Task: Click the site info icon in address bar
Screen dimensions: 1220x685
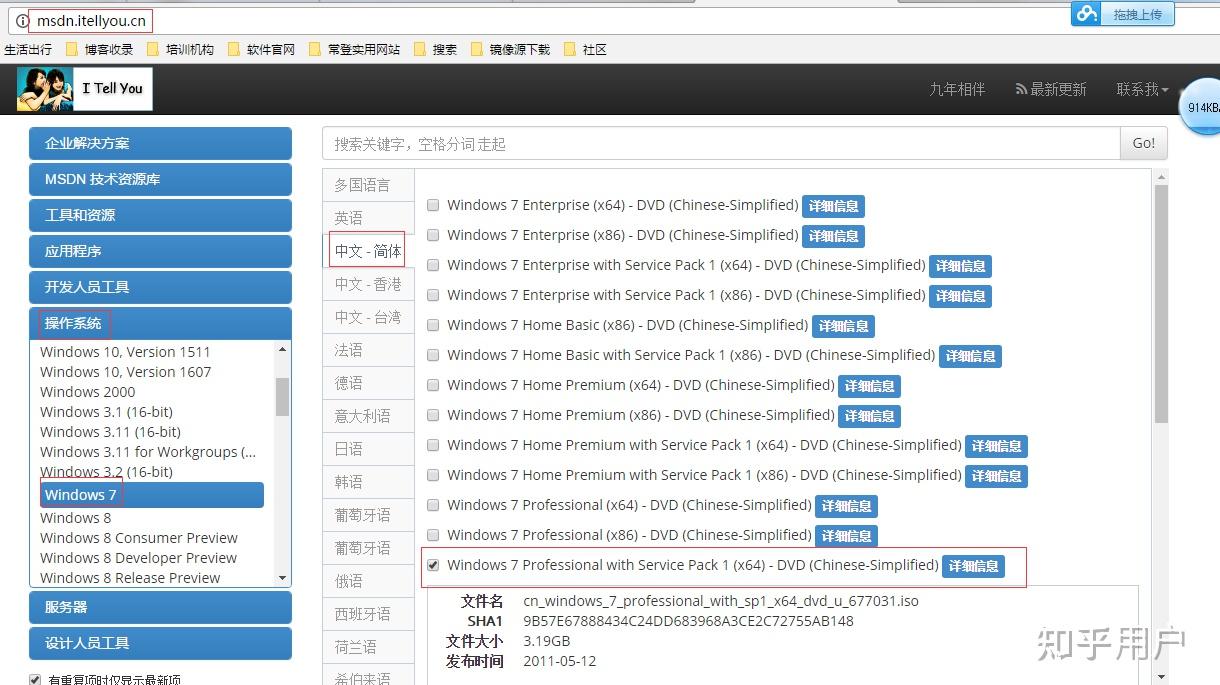Action: coord(22,20)
